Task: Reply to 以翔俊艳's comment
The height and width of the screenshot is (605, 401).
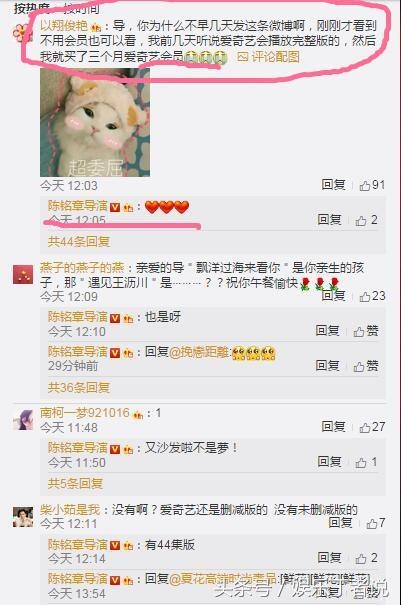Action: click(x=333, y=185)
